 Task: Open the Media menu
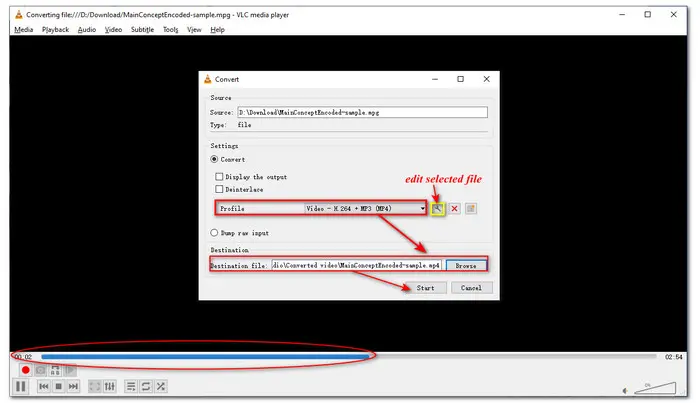tap(24, 29)
